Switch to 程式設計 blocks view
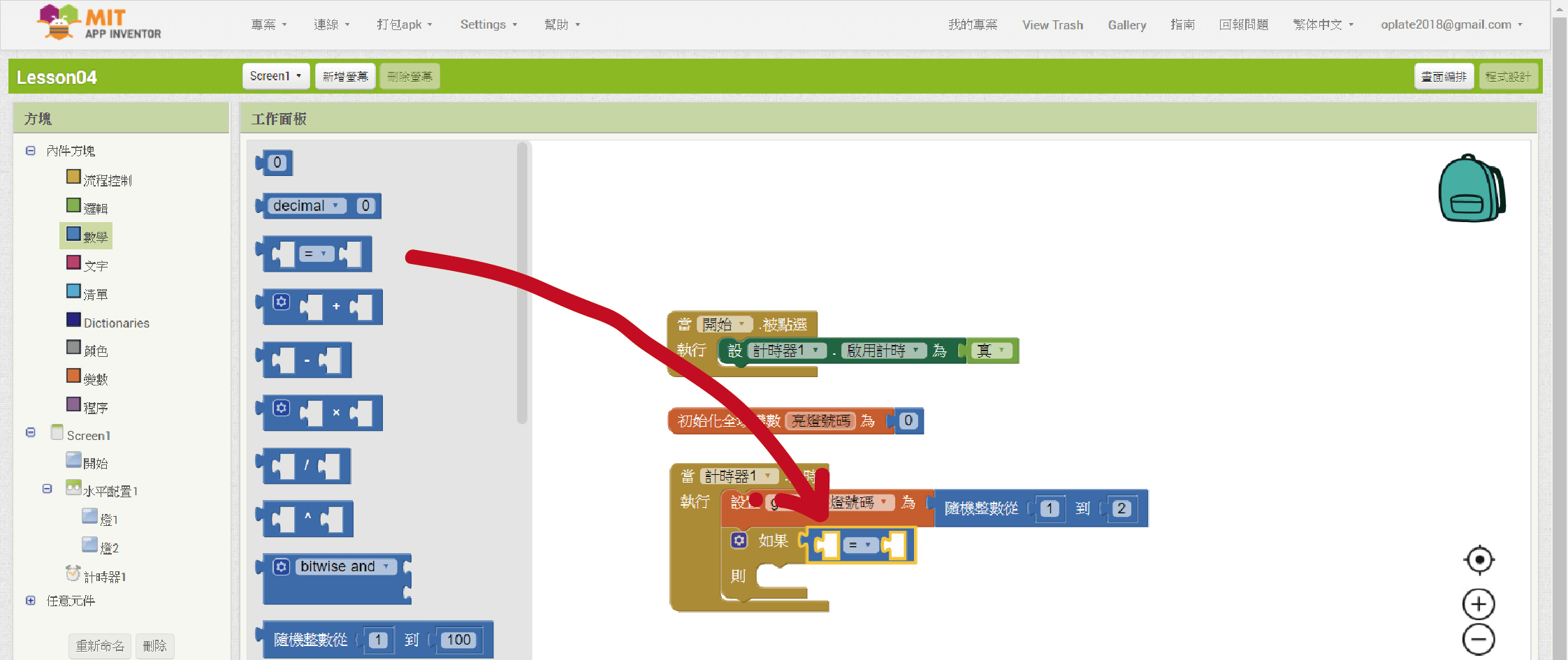Image resolution: width=1568 pixels, height=660 pixels. pos(1508,76)
